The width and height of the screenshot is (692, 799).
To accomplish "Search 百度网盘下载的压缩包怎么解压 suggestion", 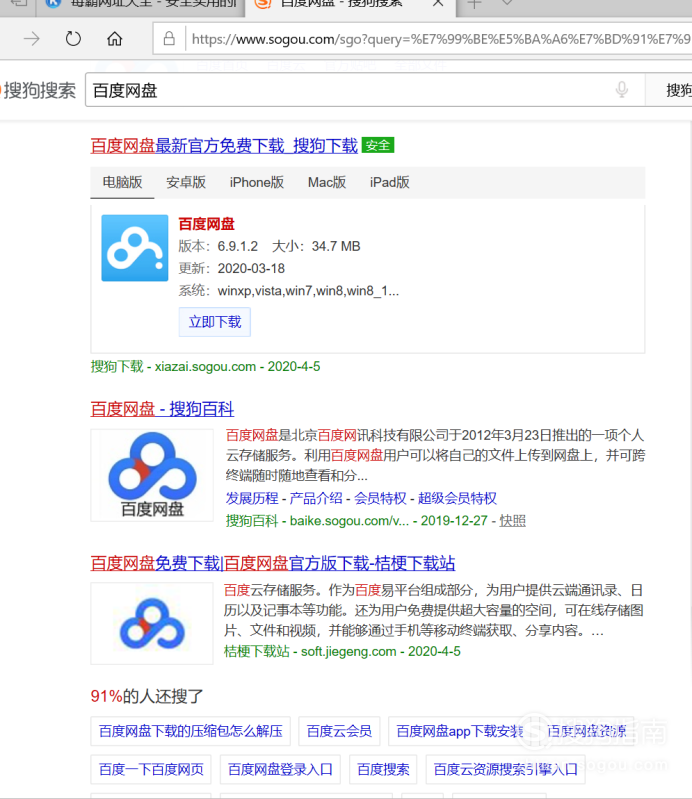I will coord(191,731).
